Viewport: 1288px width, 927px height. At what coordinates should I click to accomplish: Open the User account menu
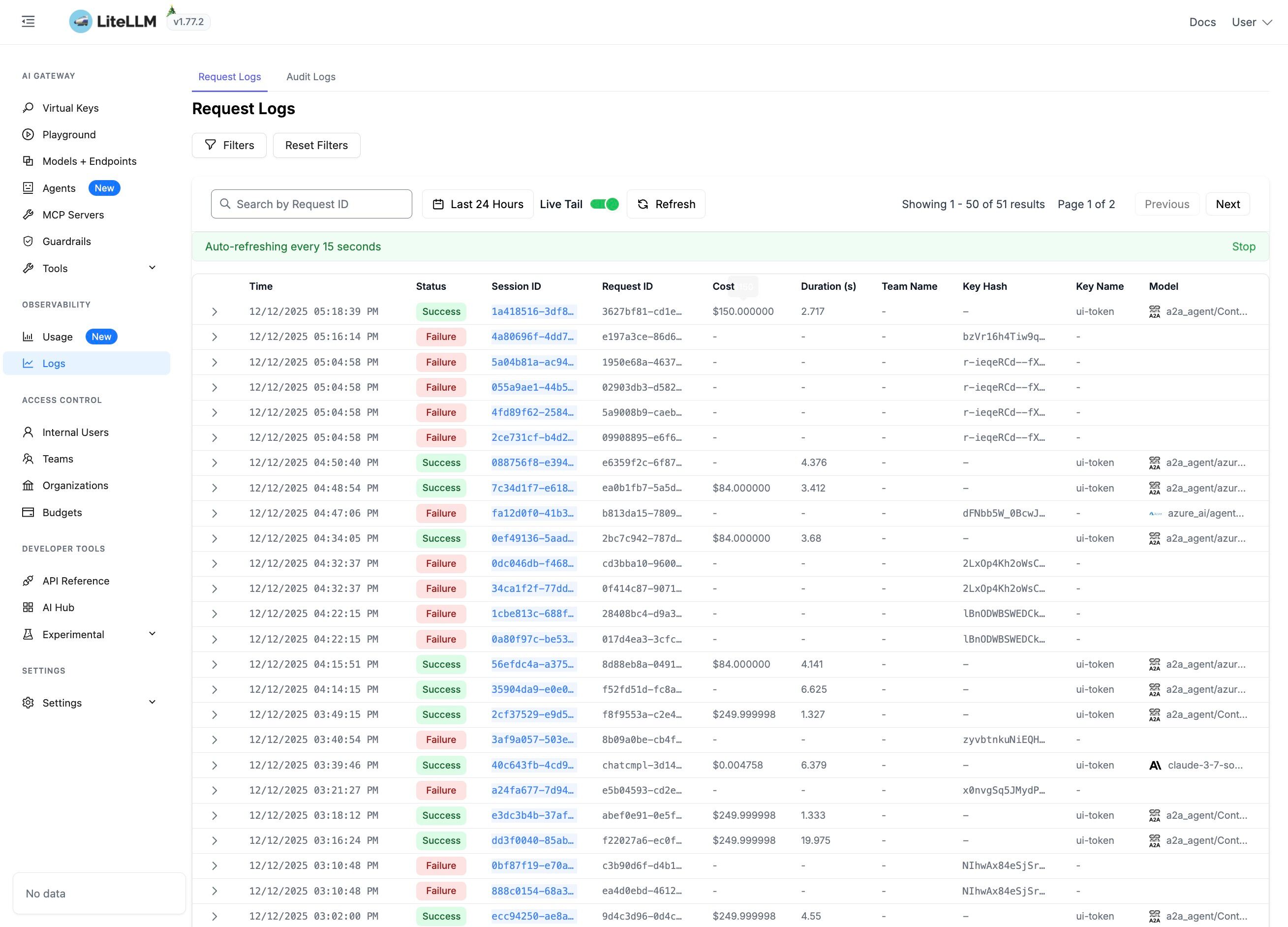pyautogui.click(x=1251, y=22)
